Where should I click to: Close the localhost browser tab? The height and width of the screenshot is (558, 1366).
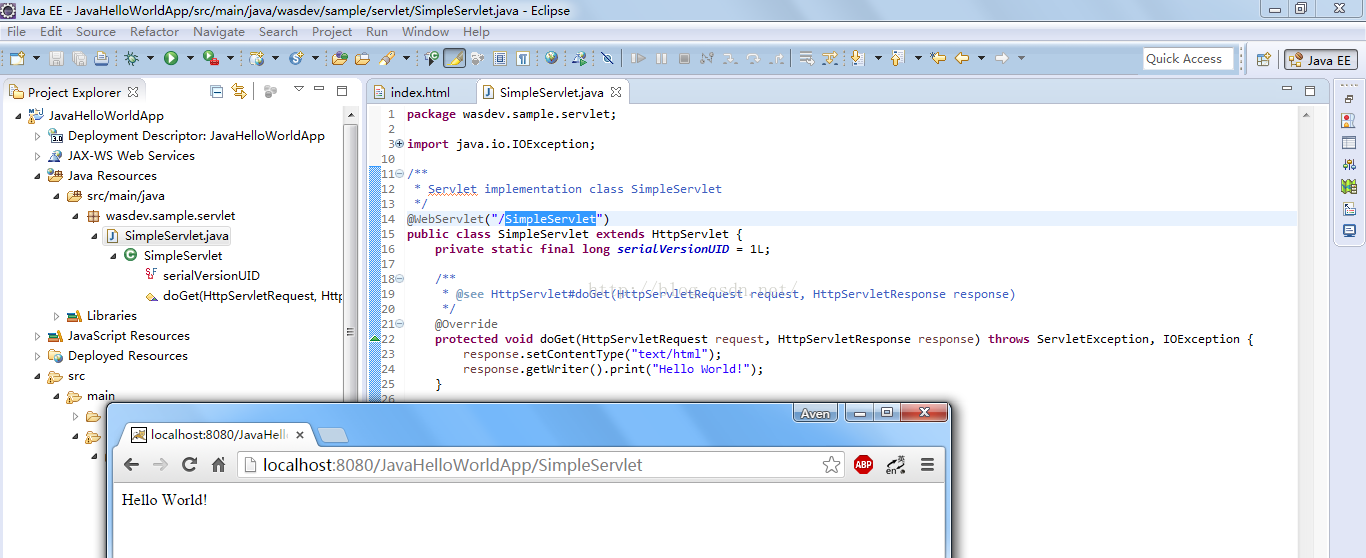(300, 435)
